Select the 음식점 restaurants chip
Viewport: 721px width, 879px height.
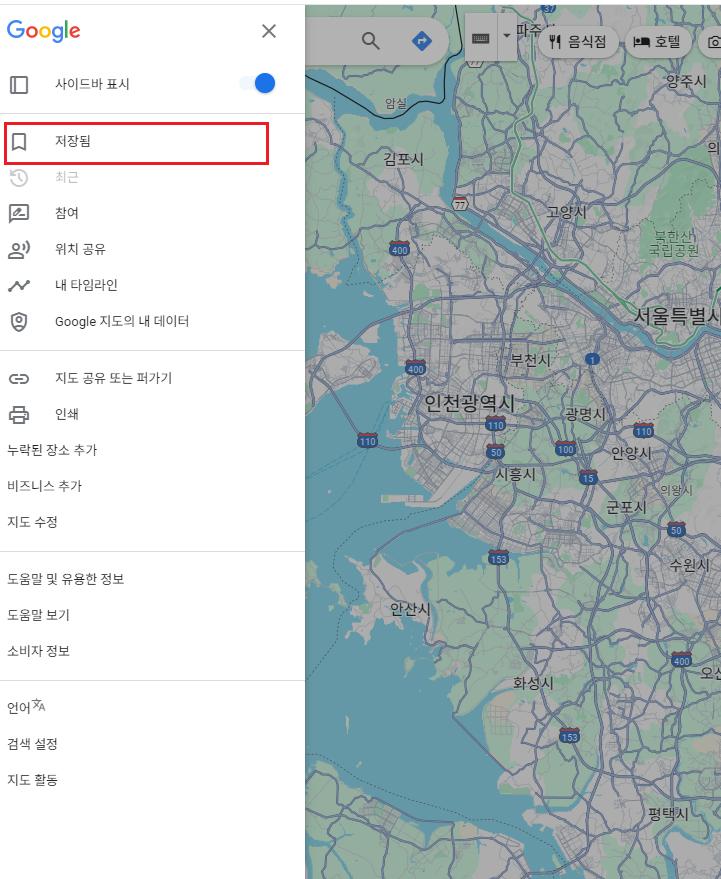click(578, 41)
